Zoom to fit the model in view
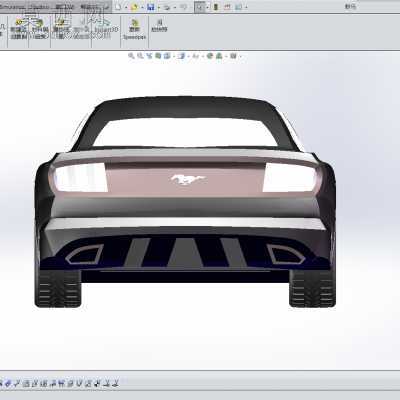The image size is (400, 400). (x=131, y=56)
